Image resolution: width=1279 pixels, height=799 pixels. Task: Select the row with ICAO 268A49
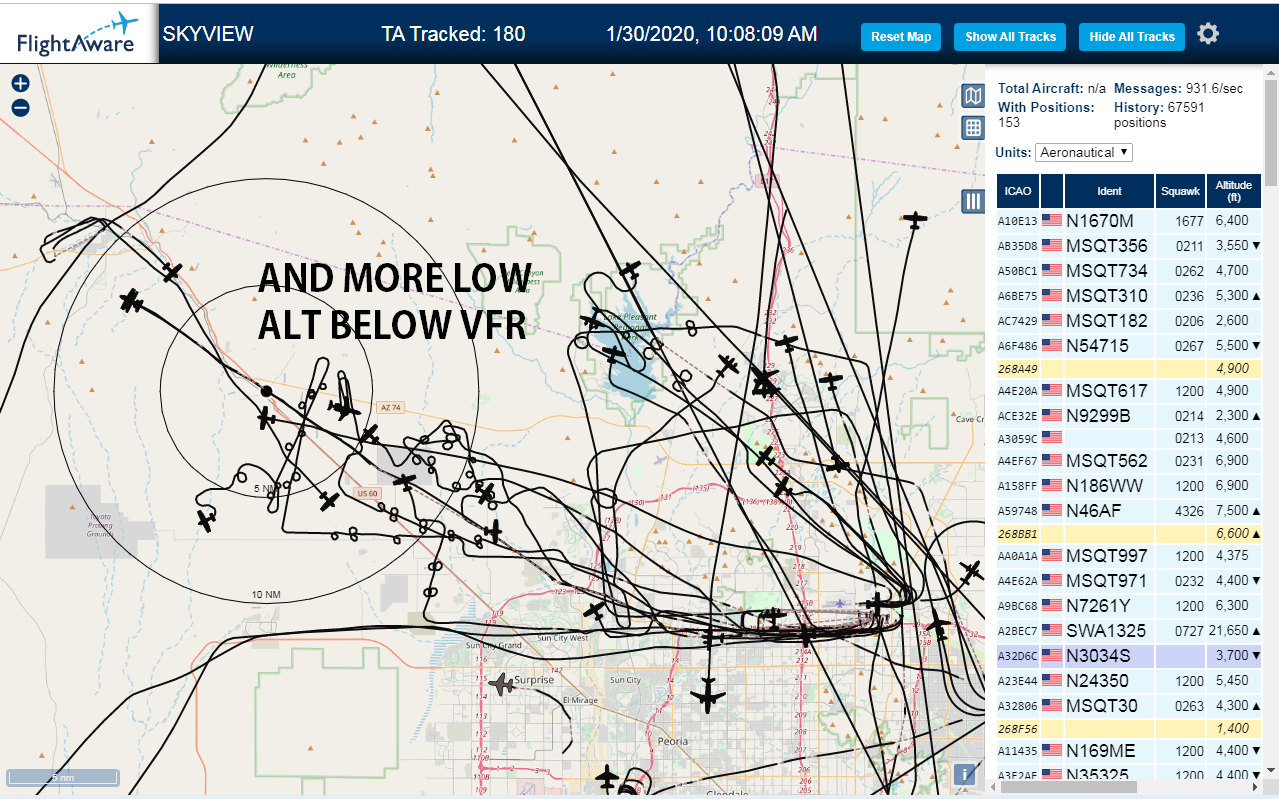coord(1129,369)
